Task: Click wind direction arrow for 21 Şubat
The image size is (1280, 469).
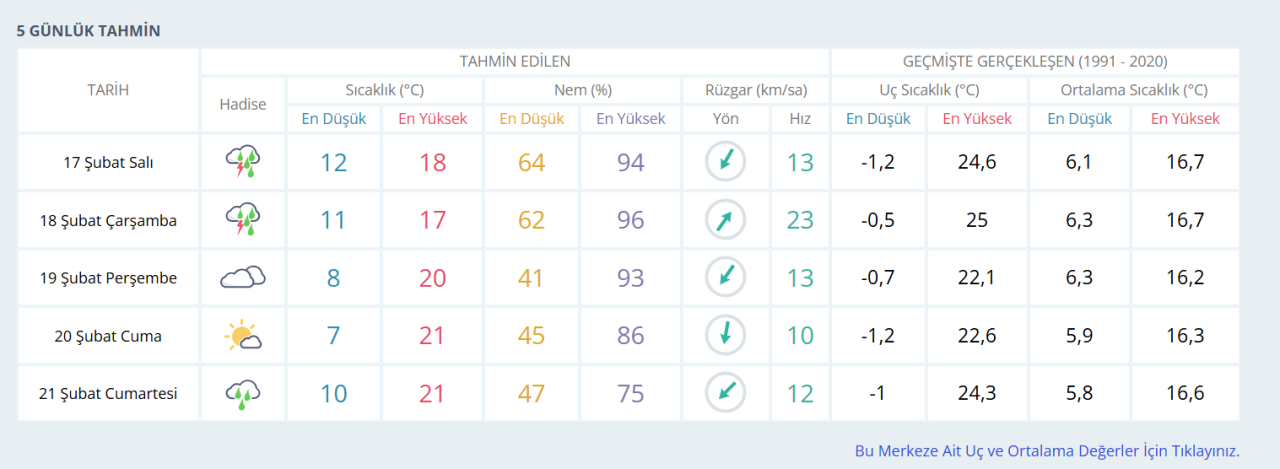Action: 726,394
